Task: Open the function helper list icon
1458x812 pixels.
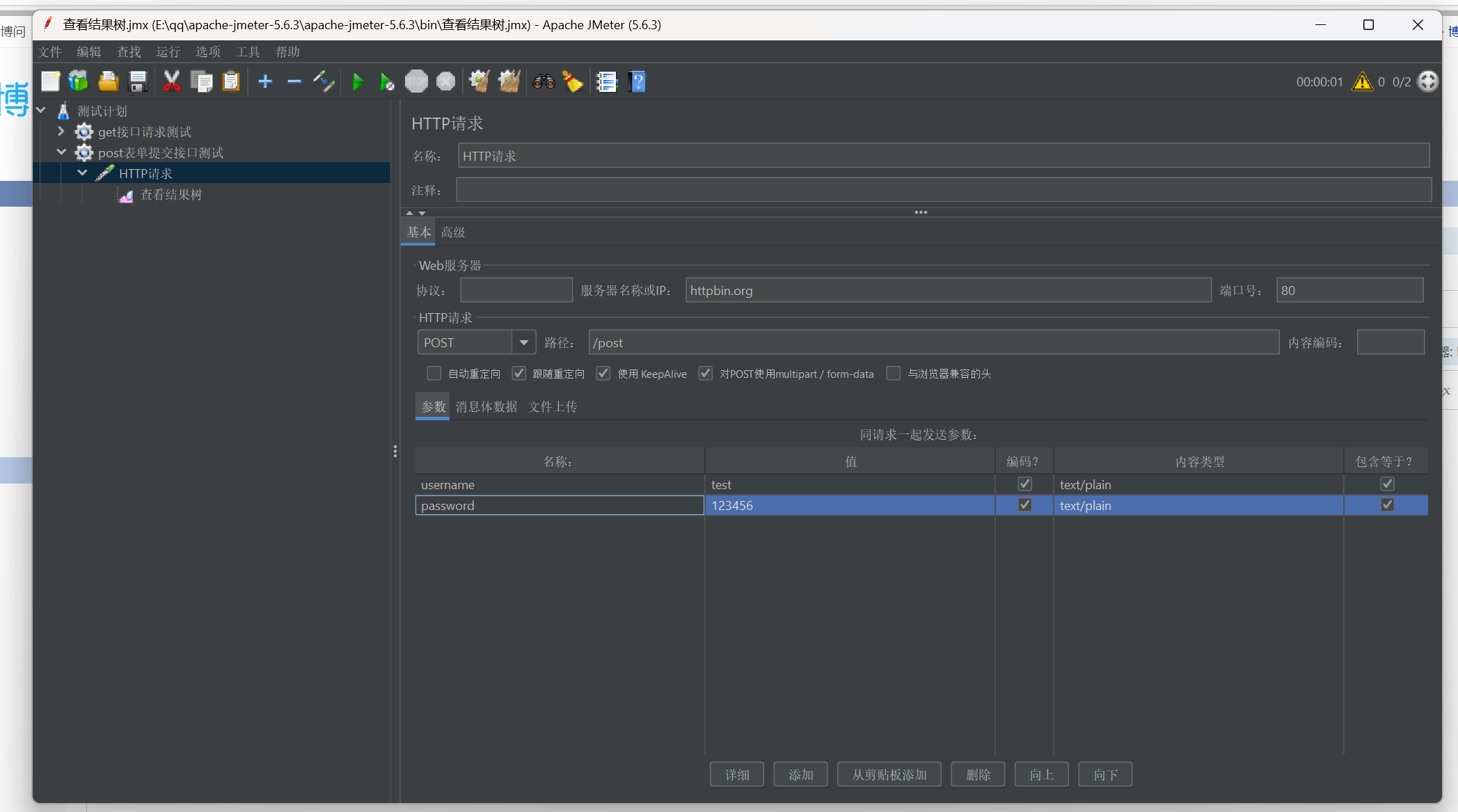Action: [x=606, y=82]
